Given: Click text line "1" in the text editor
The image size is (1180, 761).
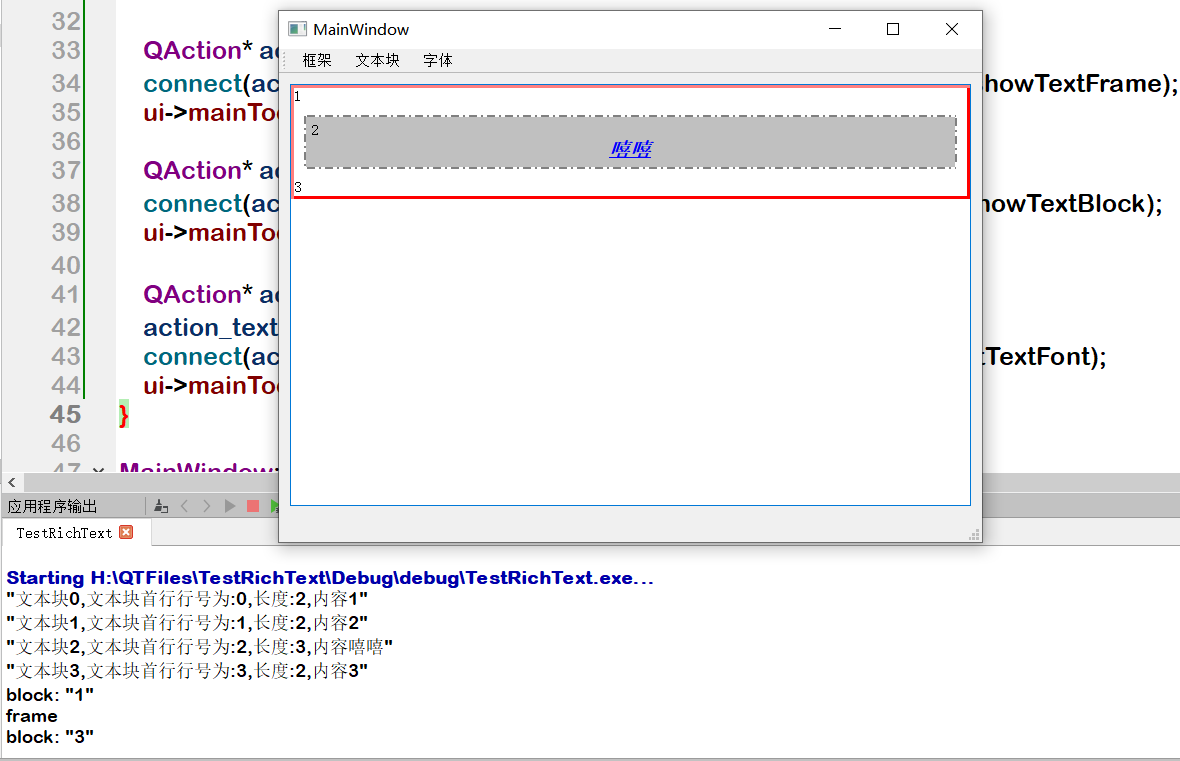Looking at the screenshot, I should pyautogui.click(x=298, y=96).
